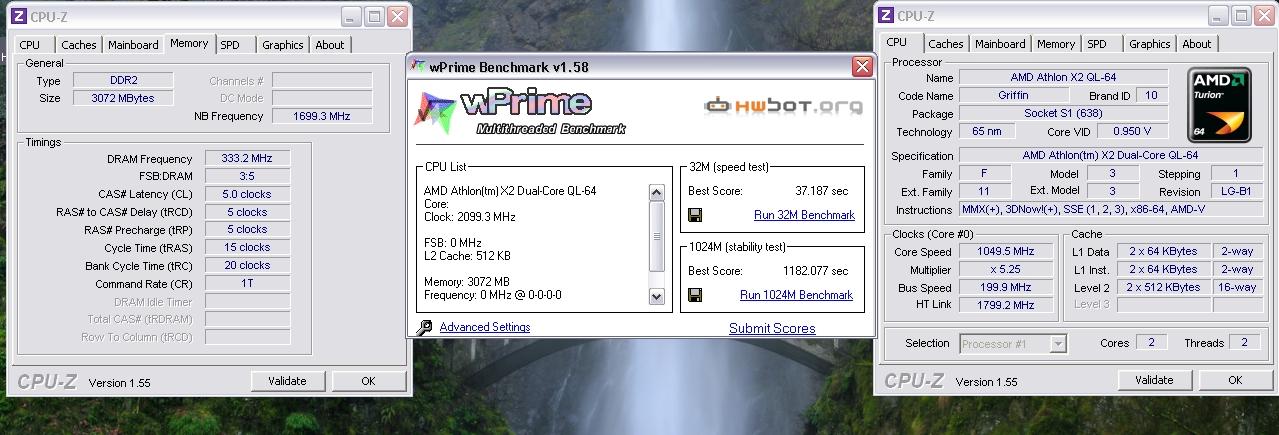Screen dimensions: 1279x435
Task: Click OK in left CPU-Z window
Action: pos(368,381)
